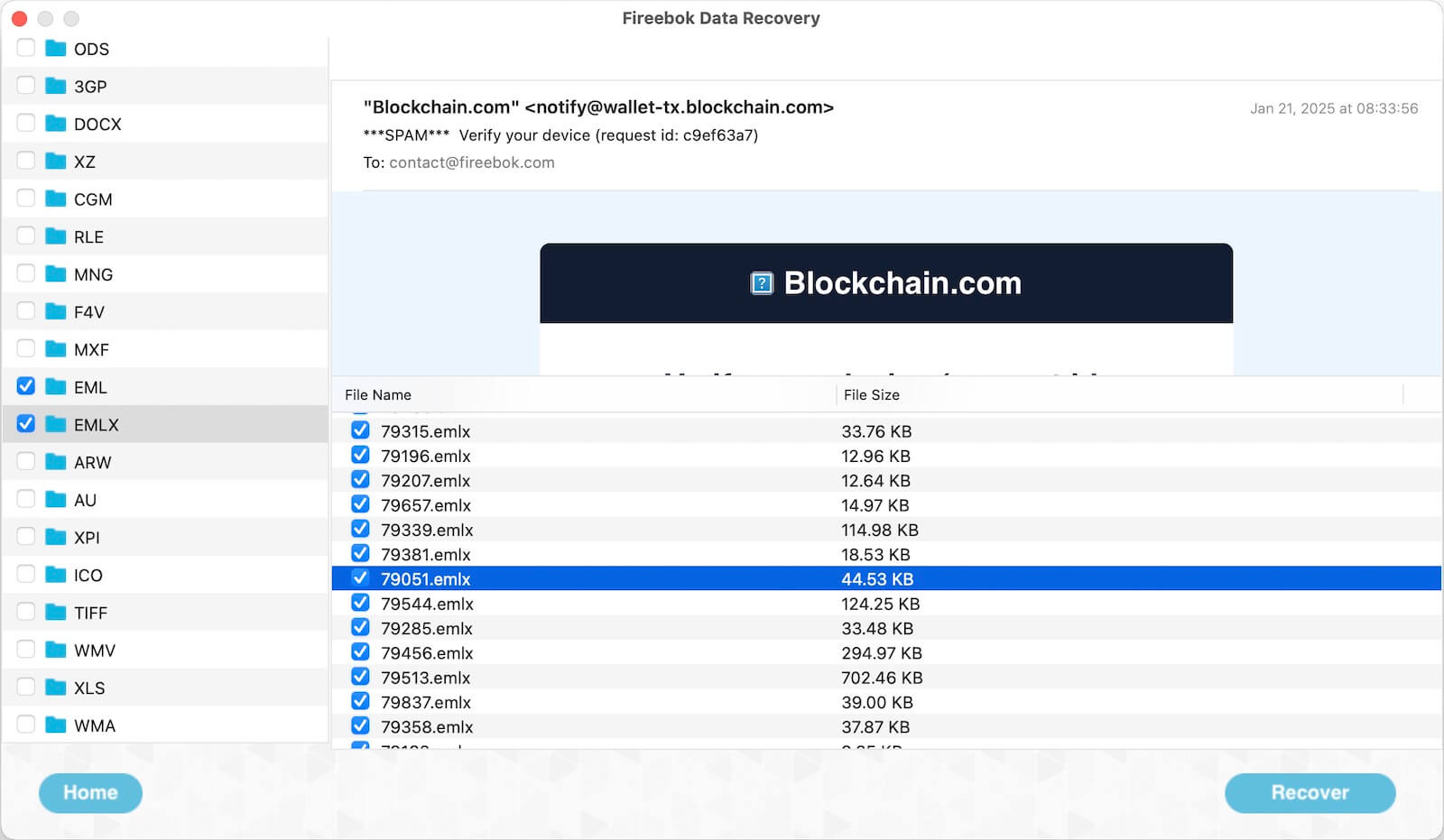Screen dimensions: 1444x840
Task: Select the 79207.emlx file name
Action: (425, 481)
